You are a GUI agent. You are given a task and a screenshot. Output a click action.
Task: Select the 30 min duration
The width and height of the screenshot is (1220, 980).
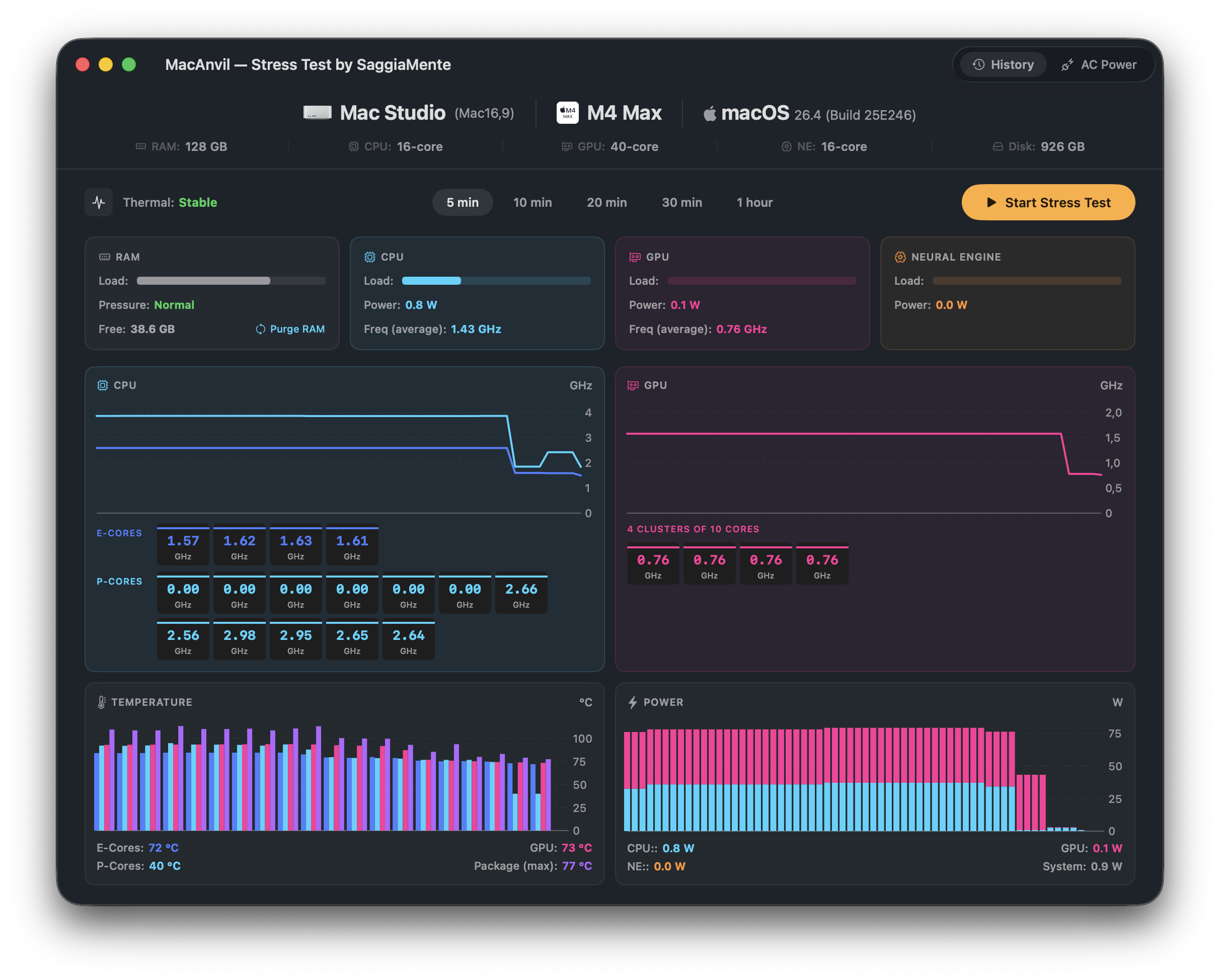(682, 202)
